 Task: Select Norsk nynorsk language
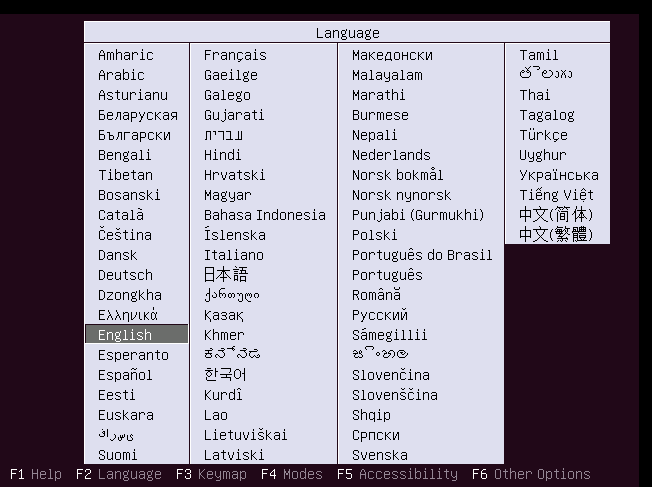[401, 195]
